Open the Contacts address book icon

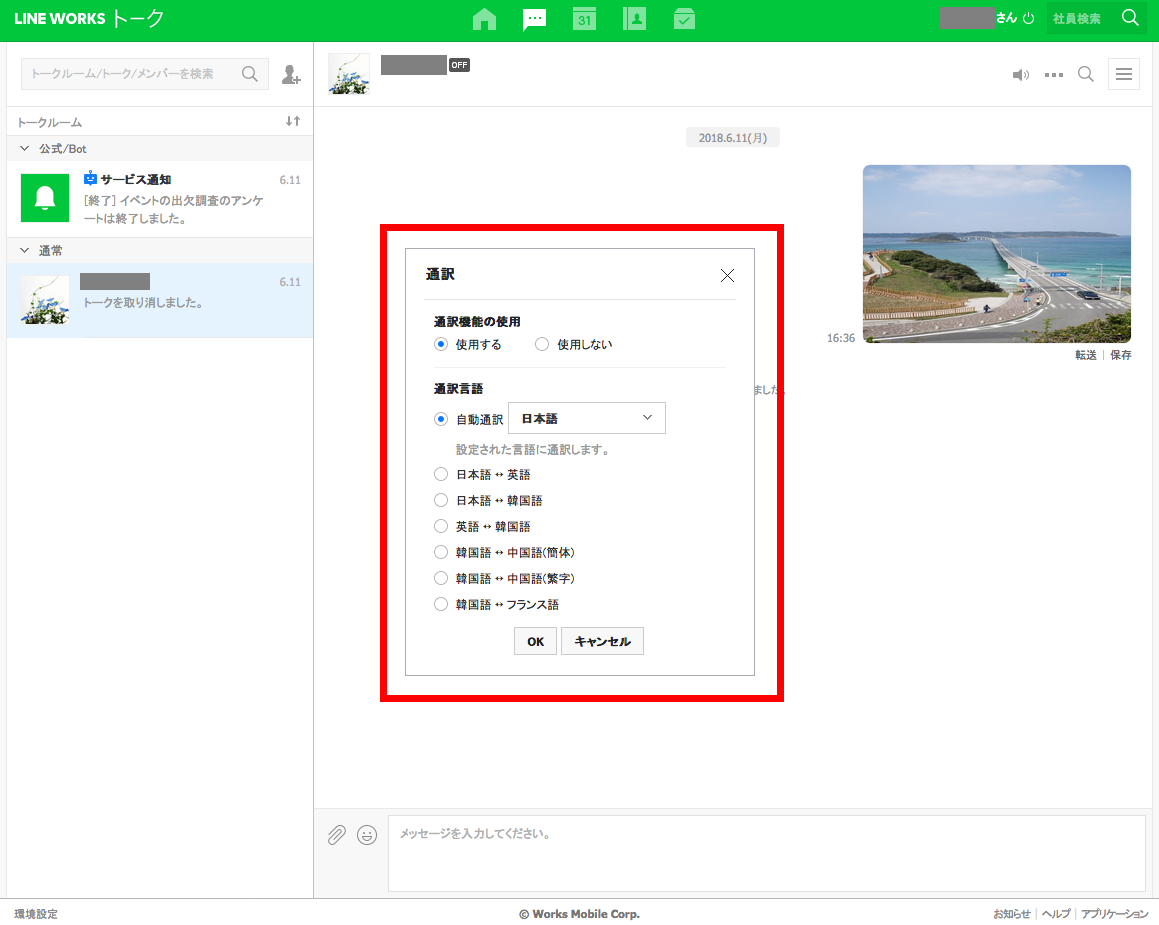pos(634,19)
